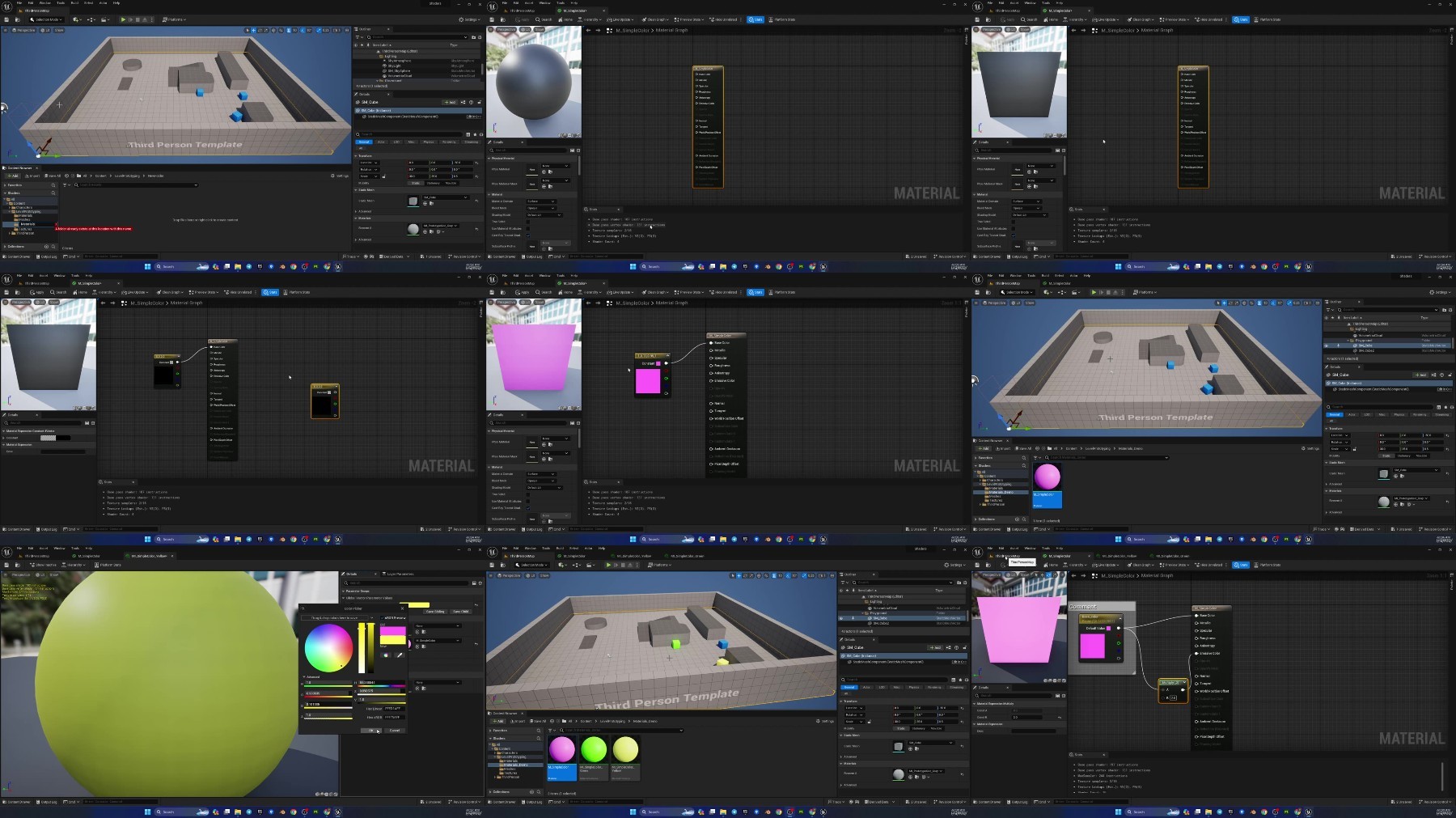Select green material thumbnail in bottom-middle Content Browser
The image size is (1456, 818).
click(x=594, y=749)
